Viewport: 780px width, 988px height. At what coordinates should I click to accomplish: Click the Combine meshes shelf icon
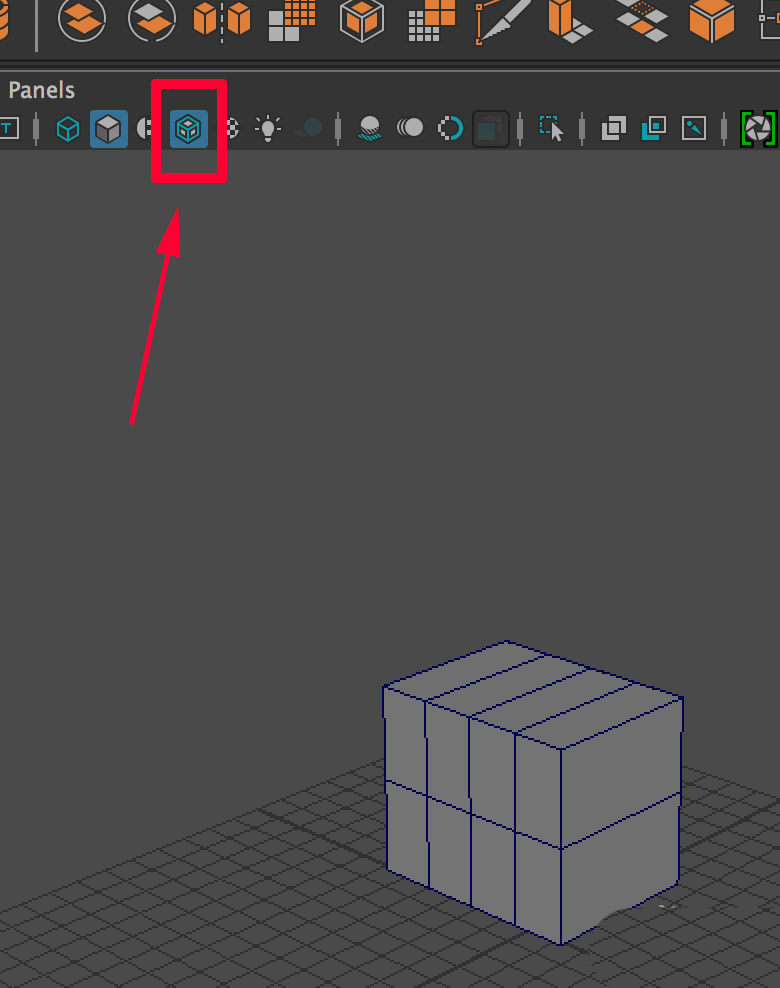[82, 19]
